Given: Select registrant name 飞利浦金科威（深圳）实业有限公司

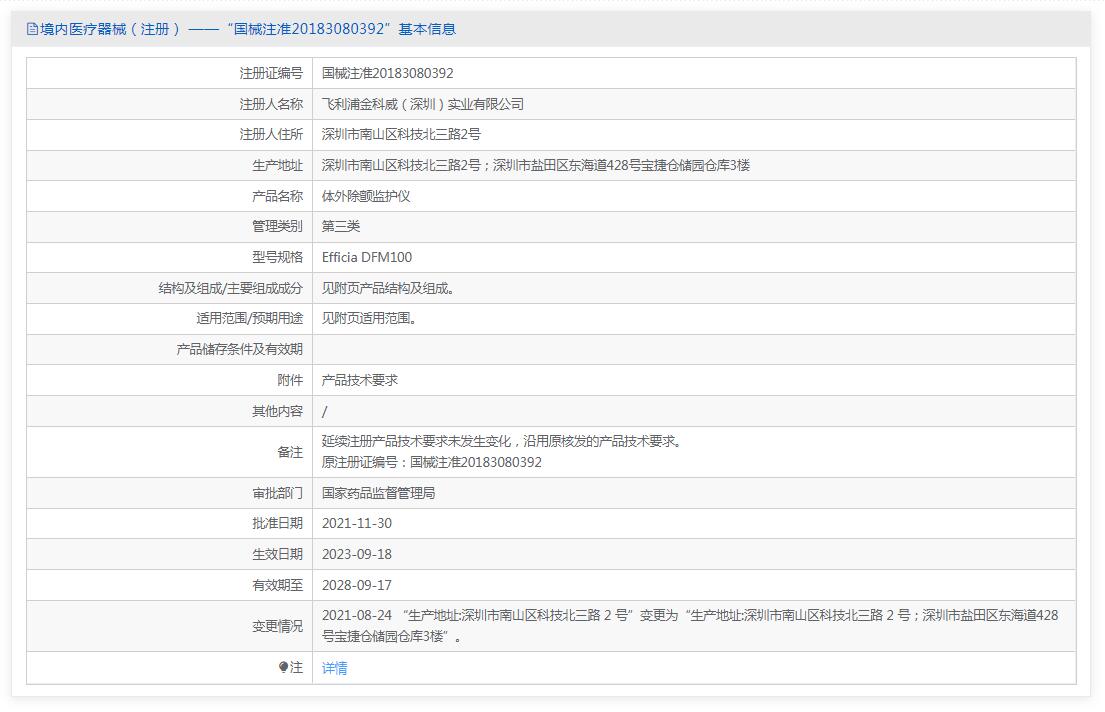Looking at the screenshot, I should click(x=423, y=104).
